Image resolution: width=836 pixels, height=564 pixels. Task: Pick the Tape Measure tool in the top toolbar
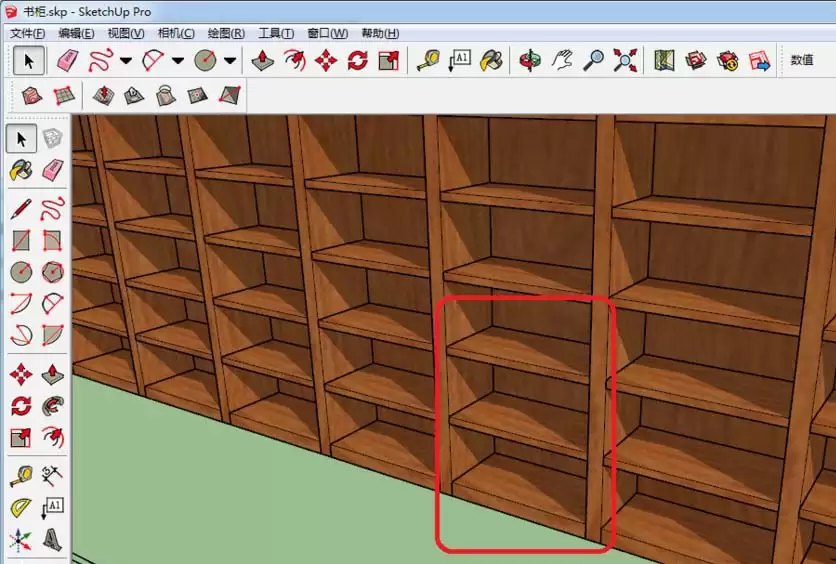point(428,60)
